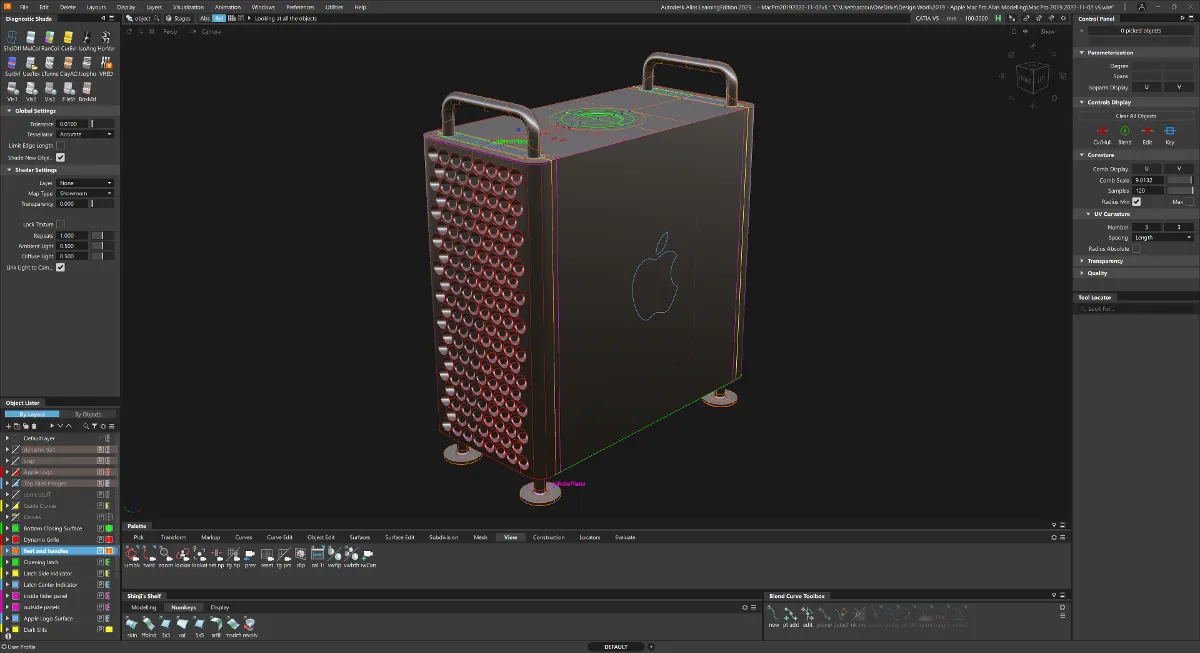Click the skin surface tool on shelf

coord(132,625)
